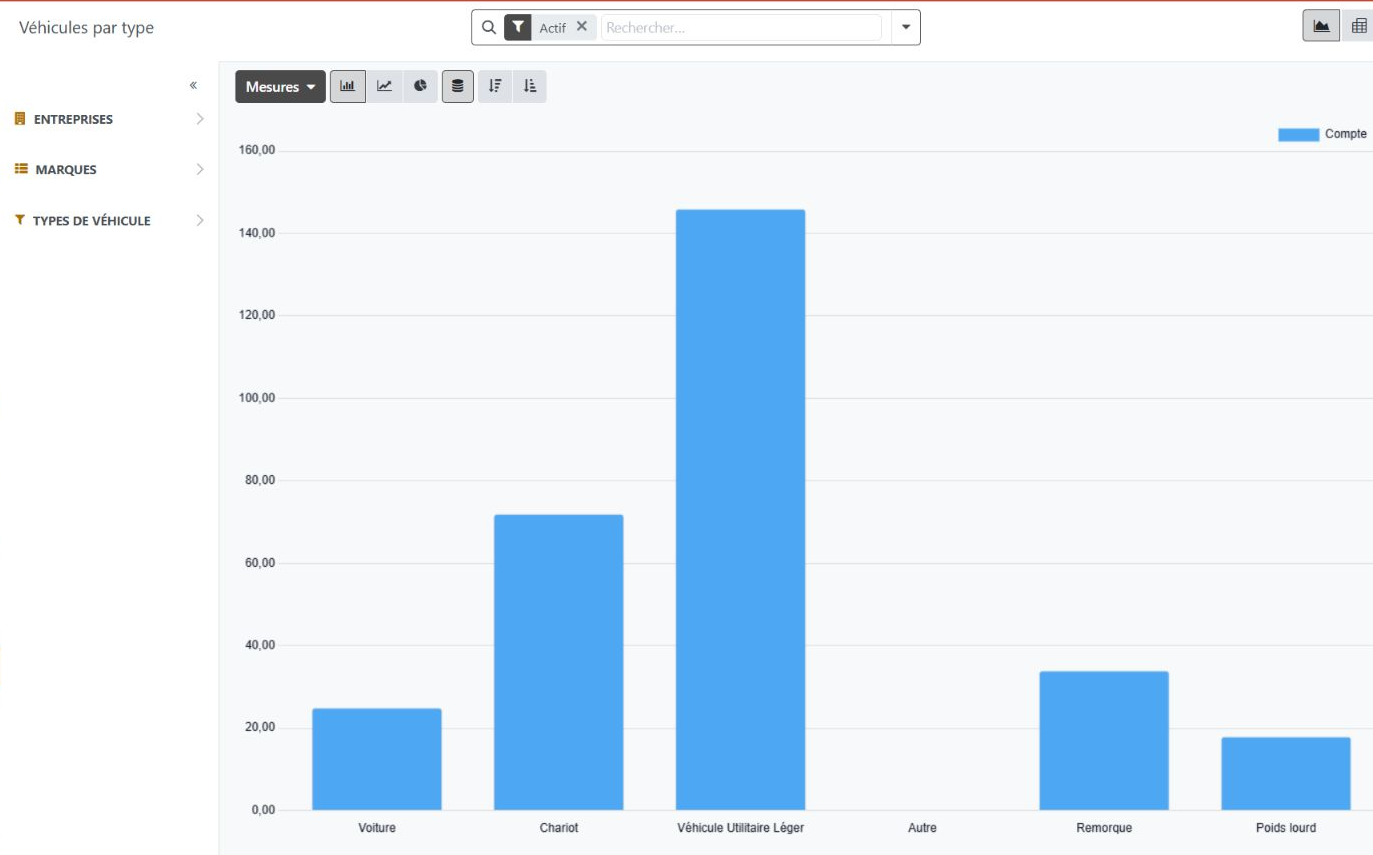Screen dimensions: 1373x855
Task: Toggle stacked chart display
Action: point(458,87)
